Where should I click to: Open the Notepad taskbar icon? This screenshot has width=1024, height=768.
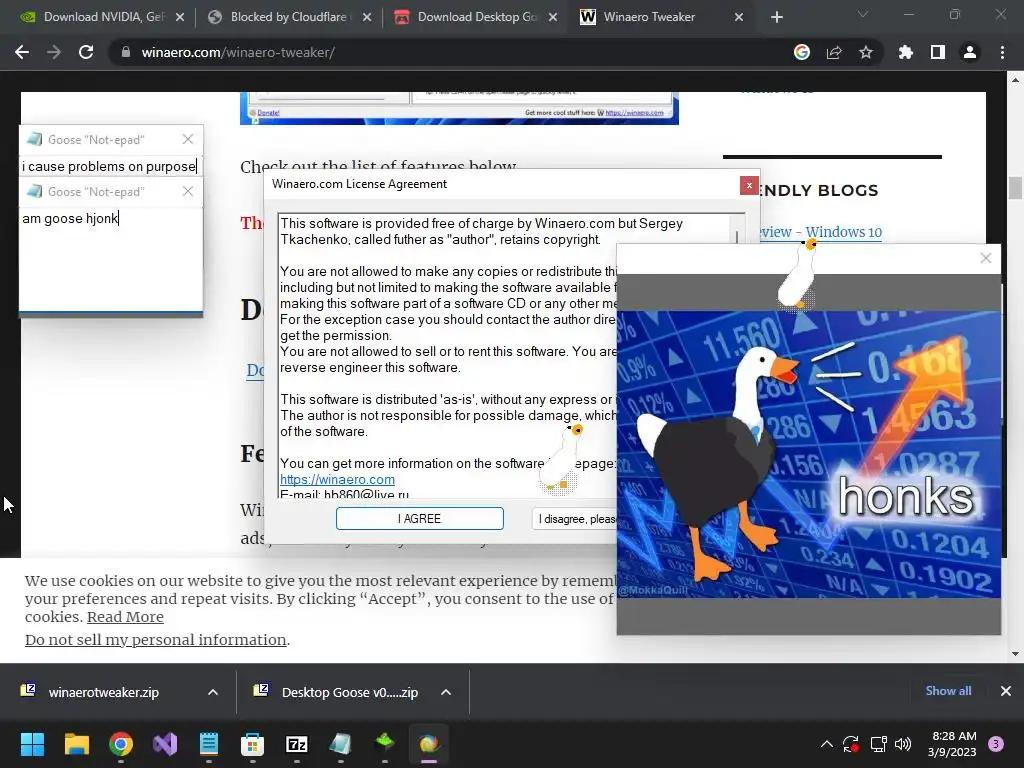(209, 744)
